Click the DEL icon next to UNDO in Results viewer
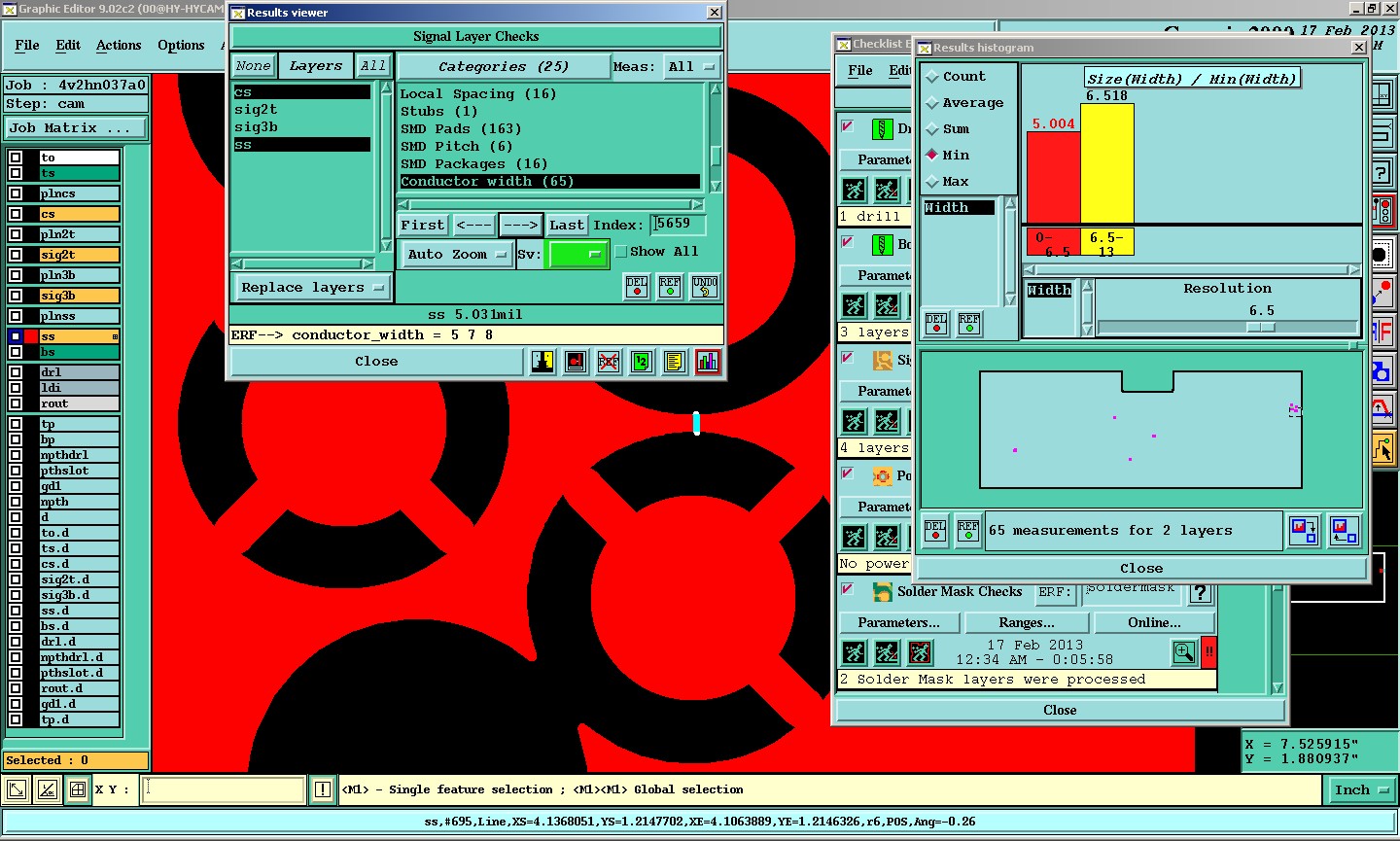The image size is (1400, 841). tap(637, 287)
